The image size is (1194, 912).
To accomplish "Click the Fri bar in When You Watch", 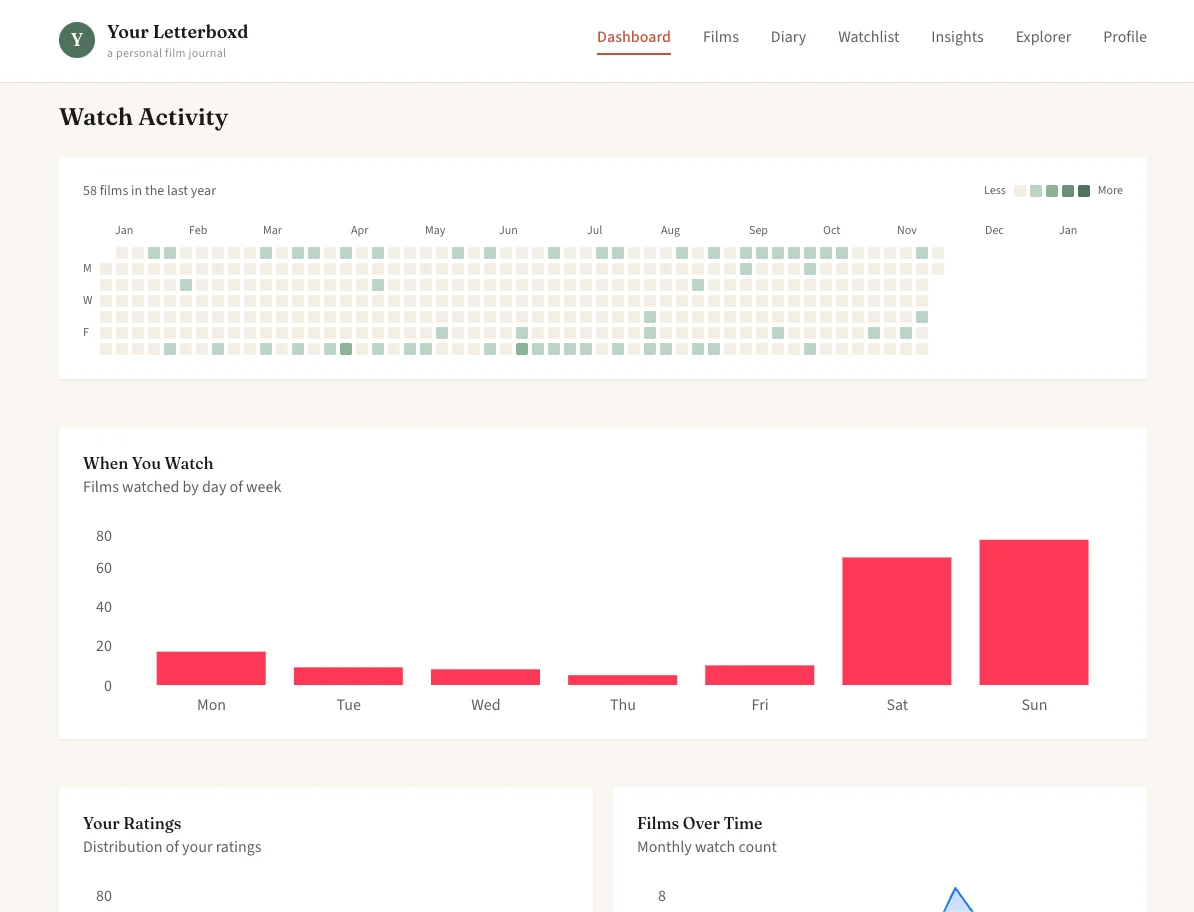I will (x=759, y=675).
